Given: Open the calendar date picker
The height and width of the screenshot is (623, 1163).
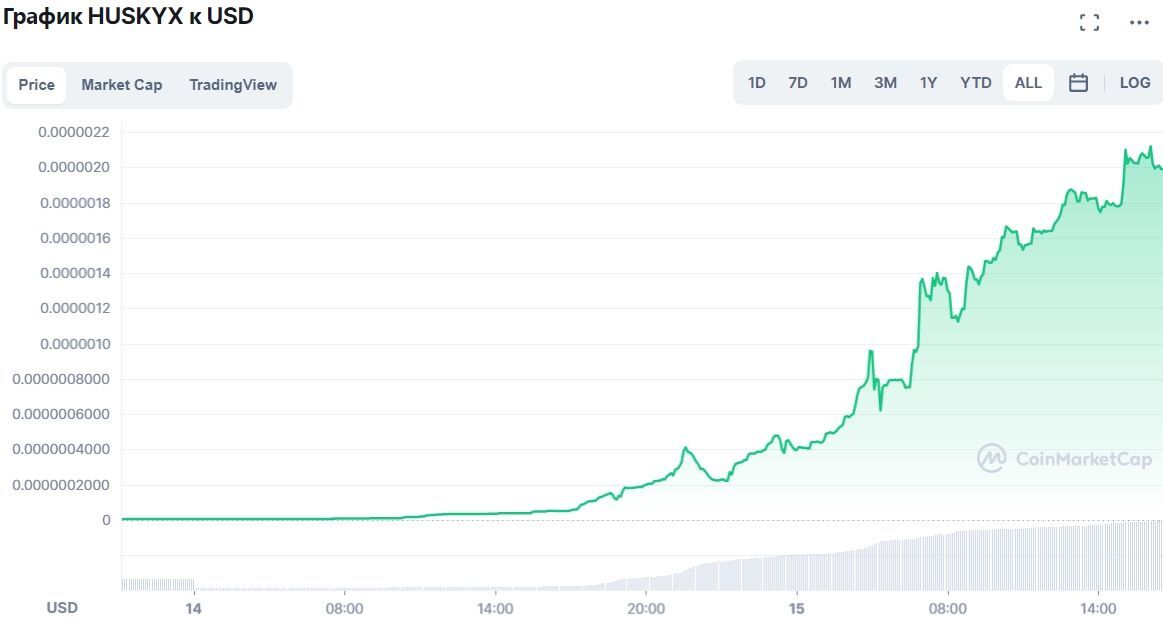Looking at the screenshot, I should 1078,83.
